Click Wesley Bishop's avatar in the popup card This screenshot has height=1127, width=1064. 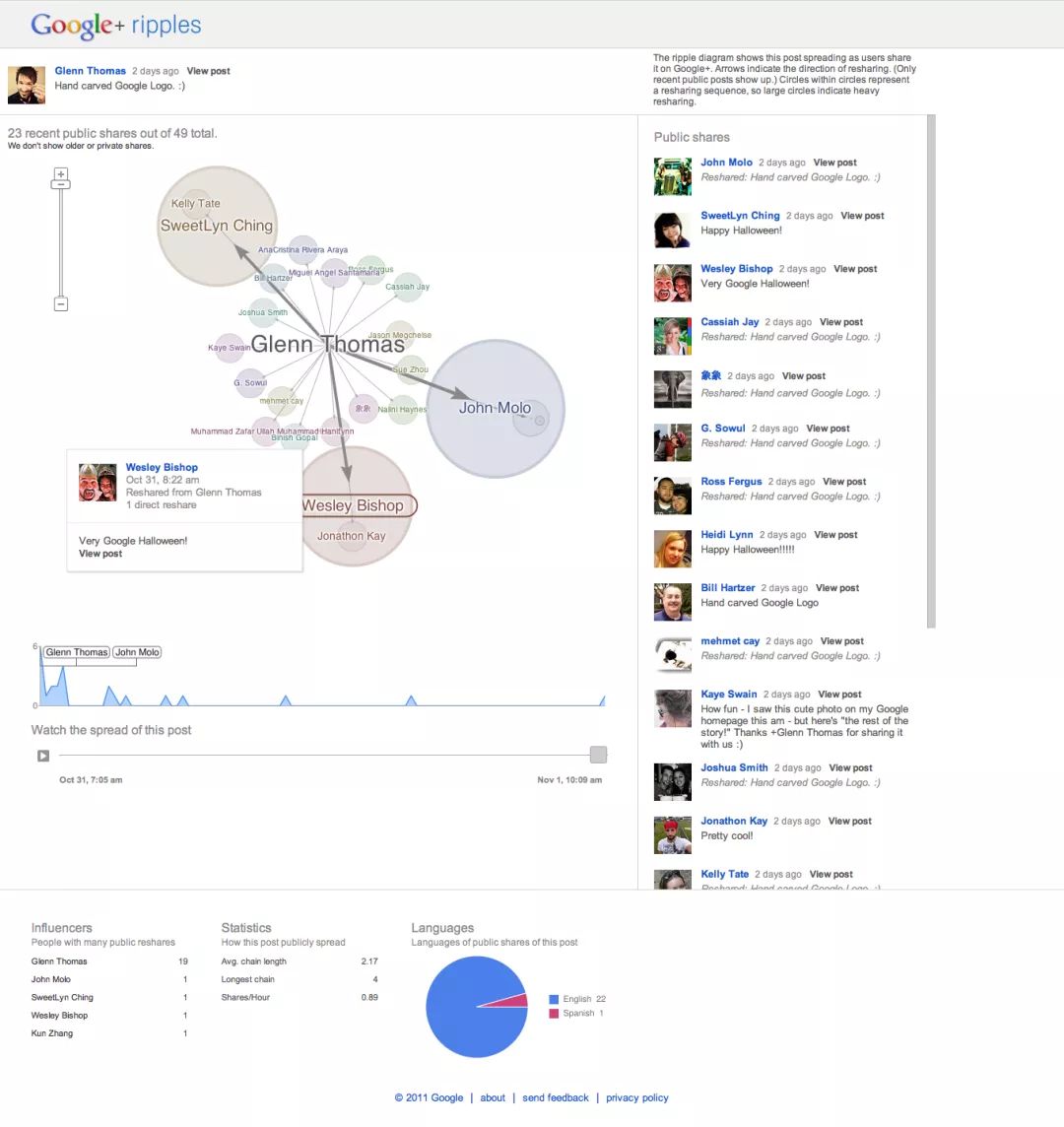98,483
